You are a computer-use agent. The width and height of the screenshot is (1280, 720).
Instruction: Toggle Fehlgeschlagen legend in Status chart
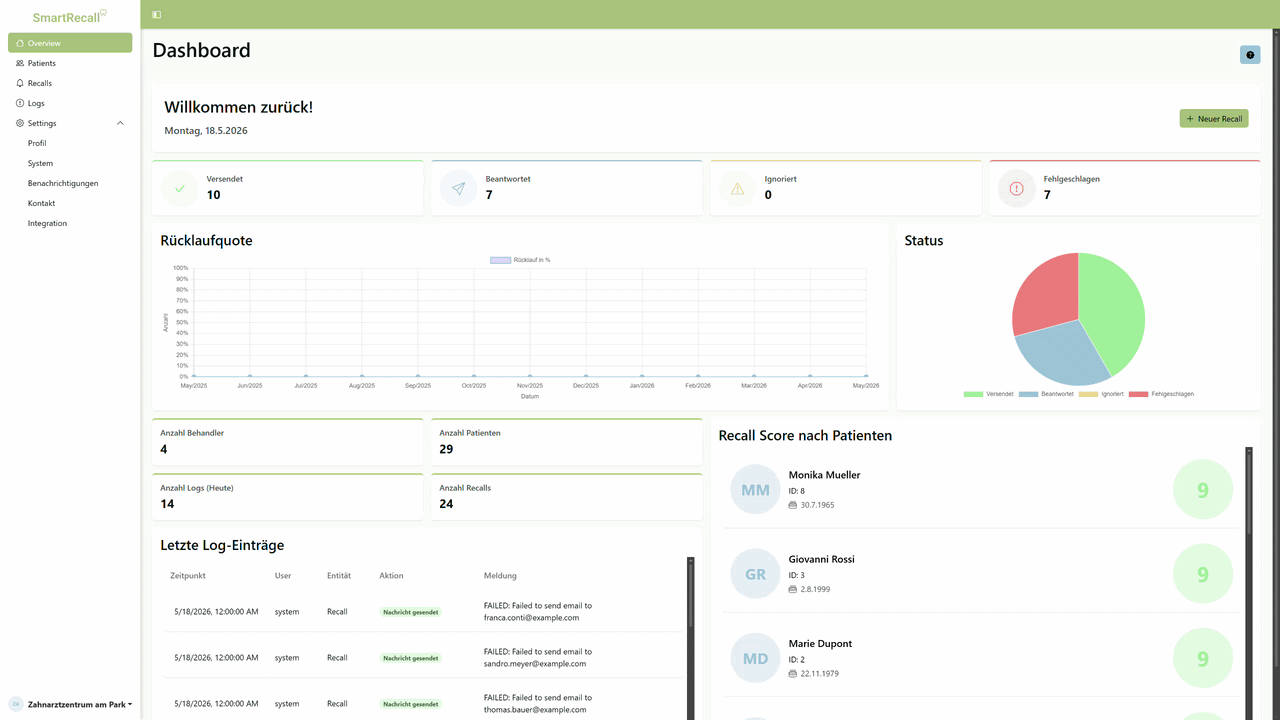pyautogui.click(x=1161, y=394)
